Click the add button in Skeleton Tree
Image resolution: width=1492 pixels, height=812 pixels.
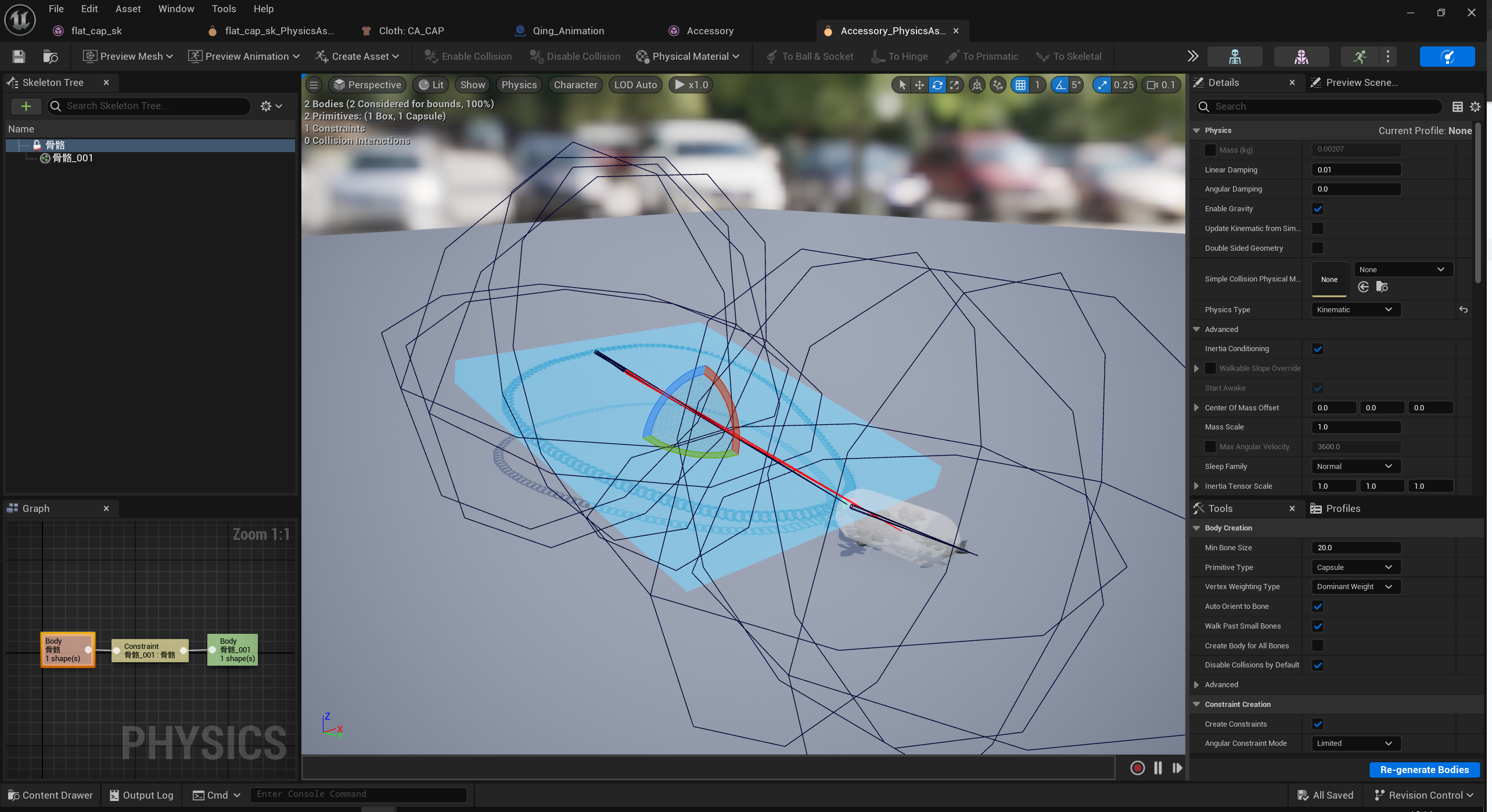26,106
